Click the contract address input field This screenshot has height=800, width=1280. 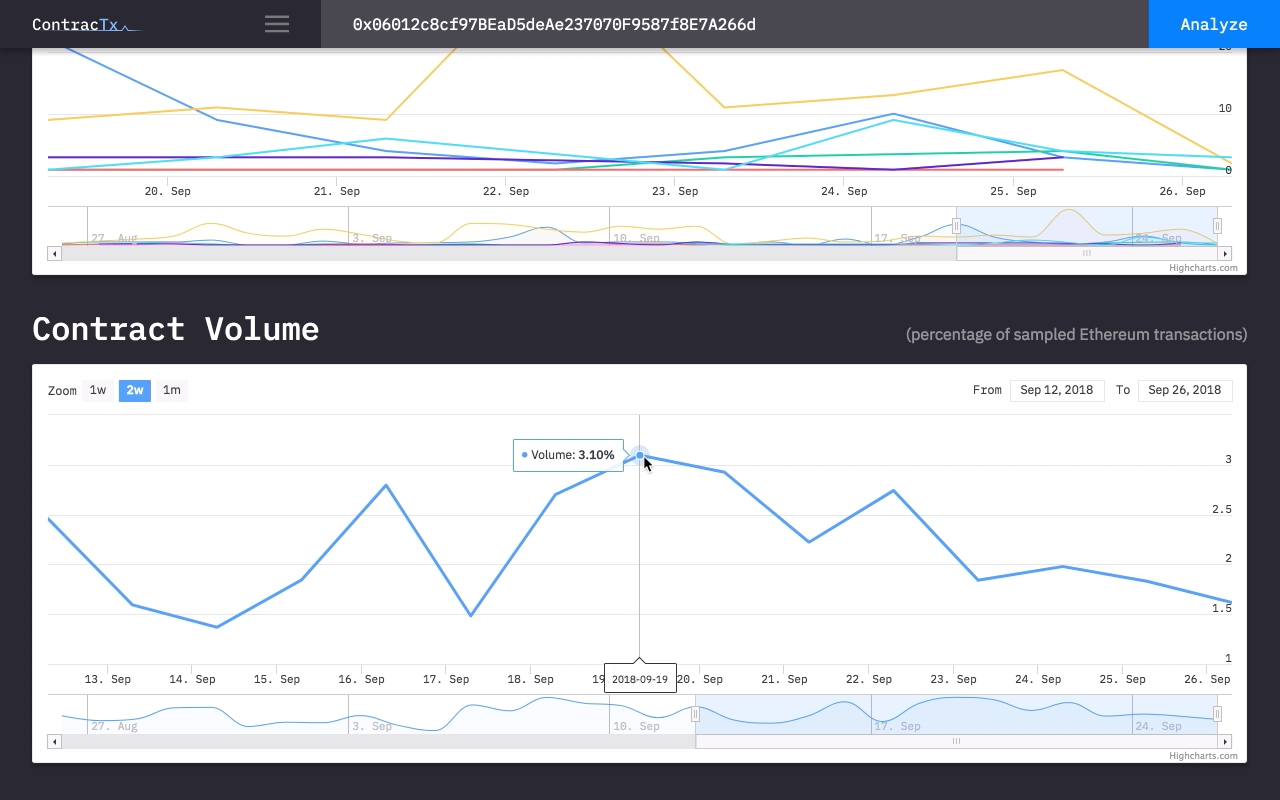(734, 24)
